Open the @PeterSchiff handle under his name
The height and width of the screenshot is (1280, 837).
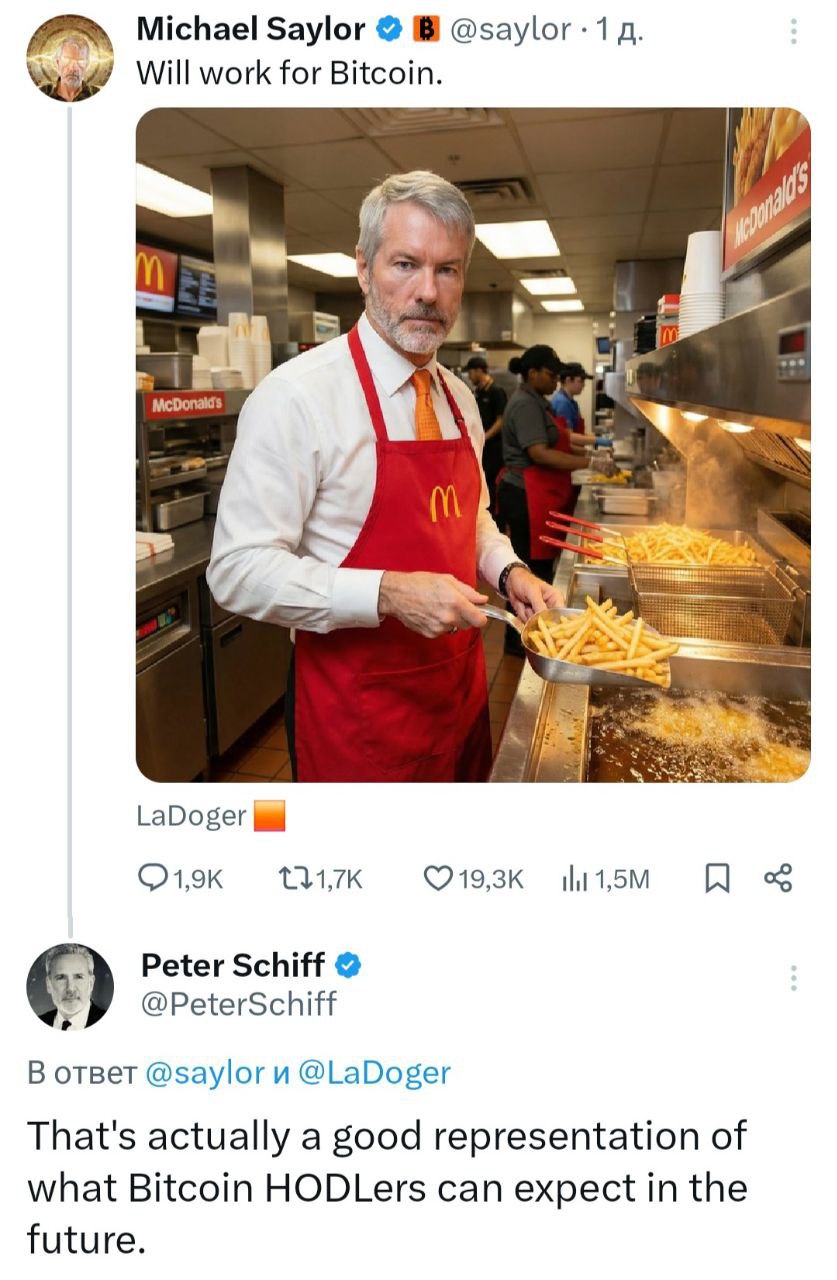click(x=239, y=1003)
